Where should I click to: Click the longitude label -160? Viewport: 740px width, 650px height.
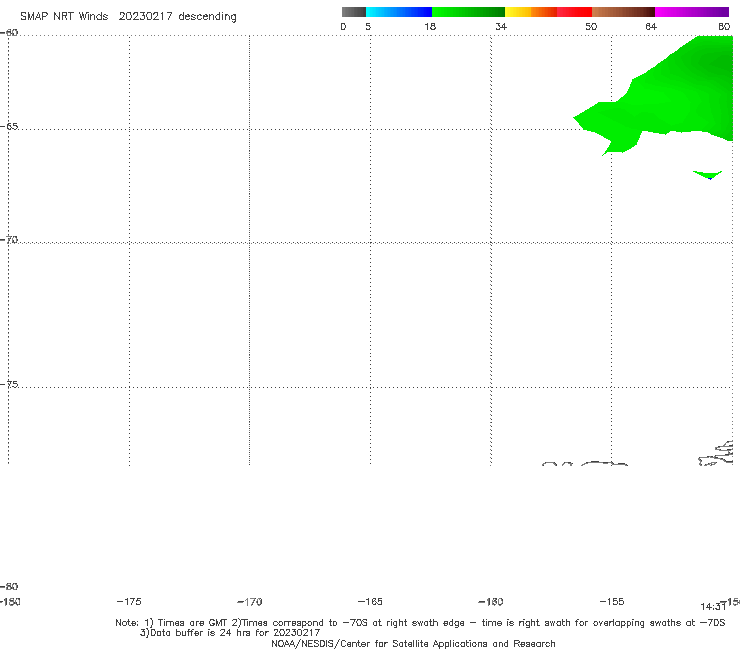pyautogui.click(x=491, y=601)
